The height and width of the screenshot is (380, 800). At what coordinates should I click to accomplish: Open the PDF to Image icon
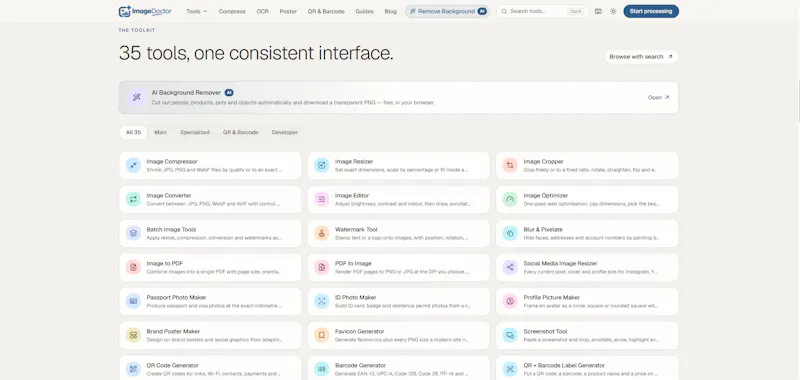[x=321, y=267]
